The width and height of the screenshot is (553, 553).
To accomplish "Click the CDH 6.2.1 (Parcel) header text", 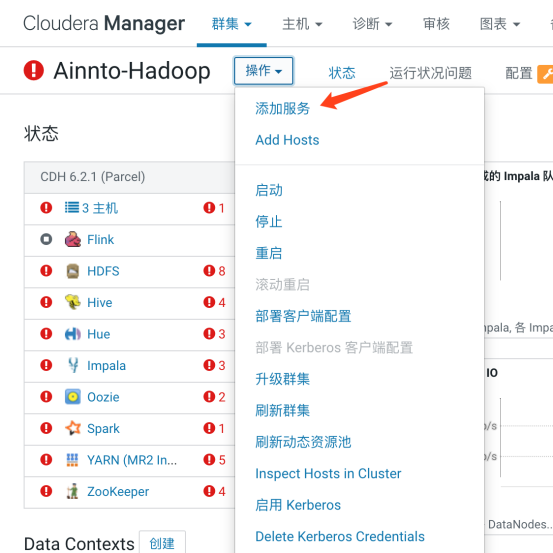I will coord(93,177).
